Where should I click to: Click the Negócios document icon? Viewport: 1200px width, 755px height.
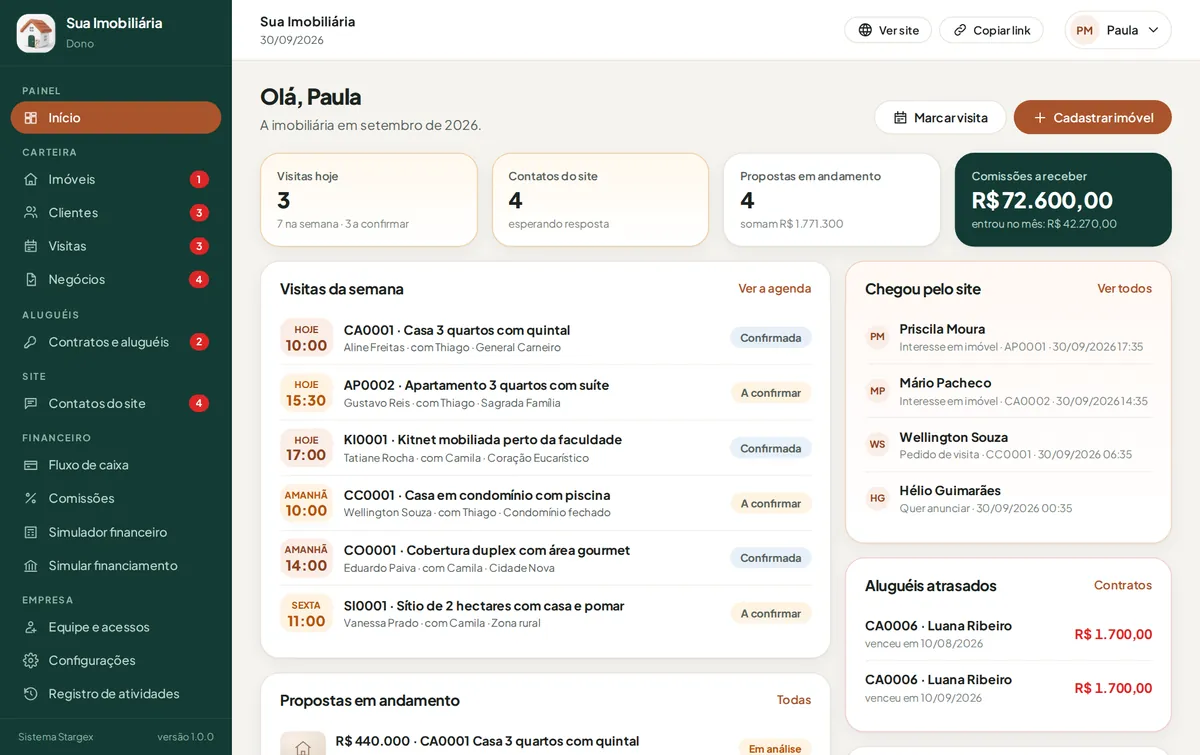31,280
